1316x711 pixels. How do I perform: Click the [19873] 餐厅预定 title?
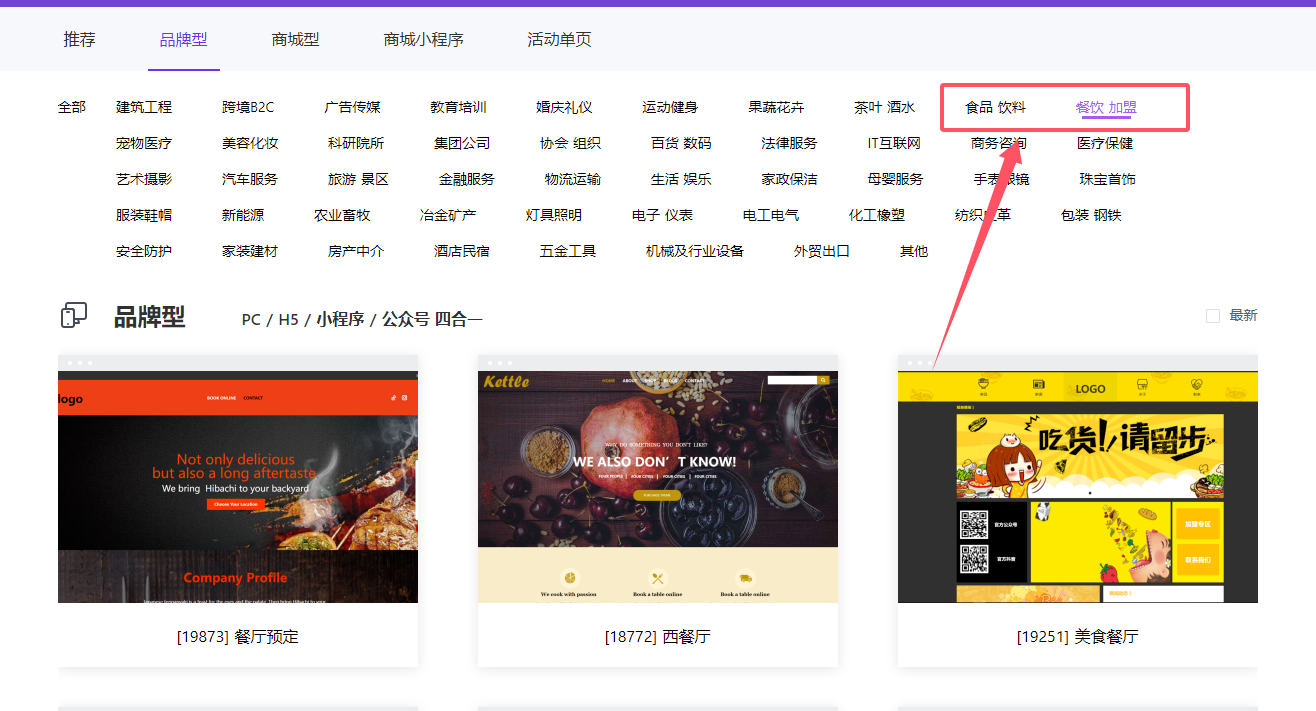(x=238, y=636)
